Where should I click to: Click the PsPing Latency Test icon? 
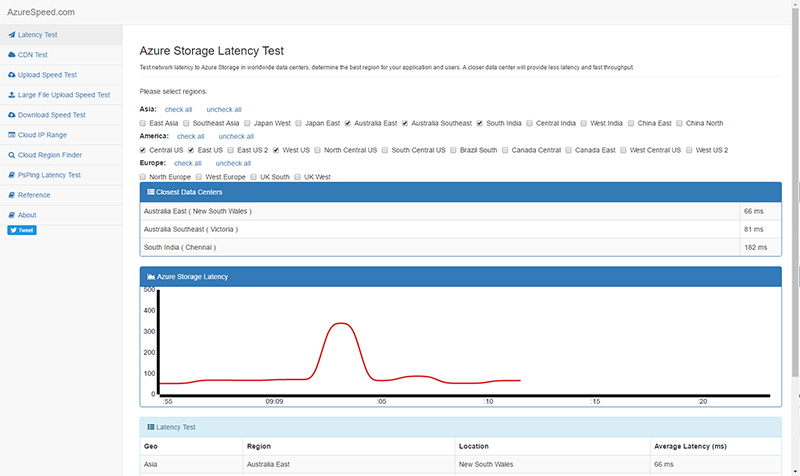pyautogui.click(x=11, y=175)
